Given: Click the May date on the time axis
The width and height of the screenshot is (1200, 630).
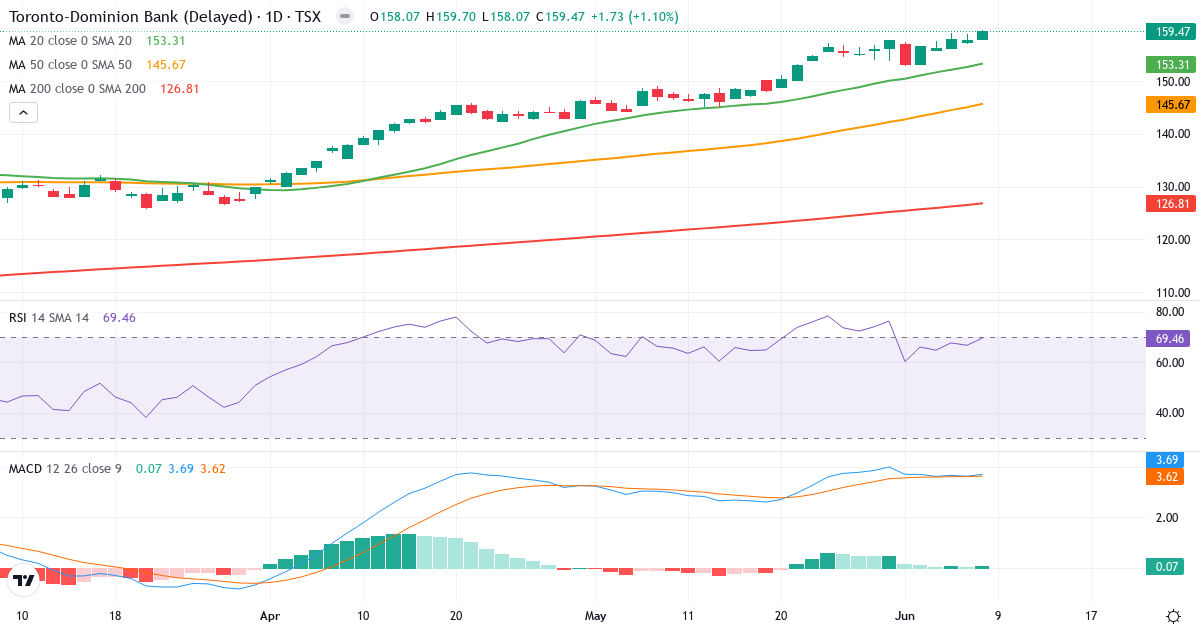Looking at the screenshot, I should coord(596,616).
